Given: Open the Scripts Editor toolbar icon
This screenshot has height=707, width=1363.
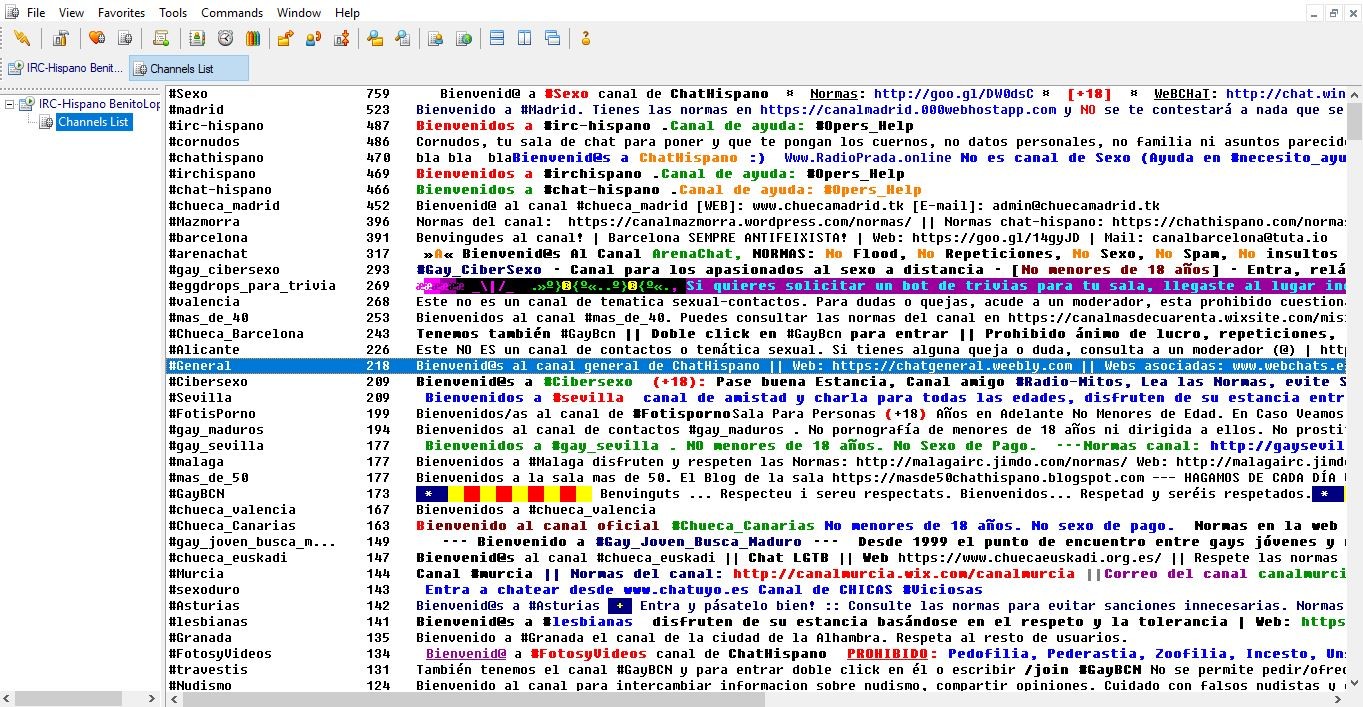Looking at the screenshot, I should point(161,39).
